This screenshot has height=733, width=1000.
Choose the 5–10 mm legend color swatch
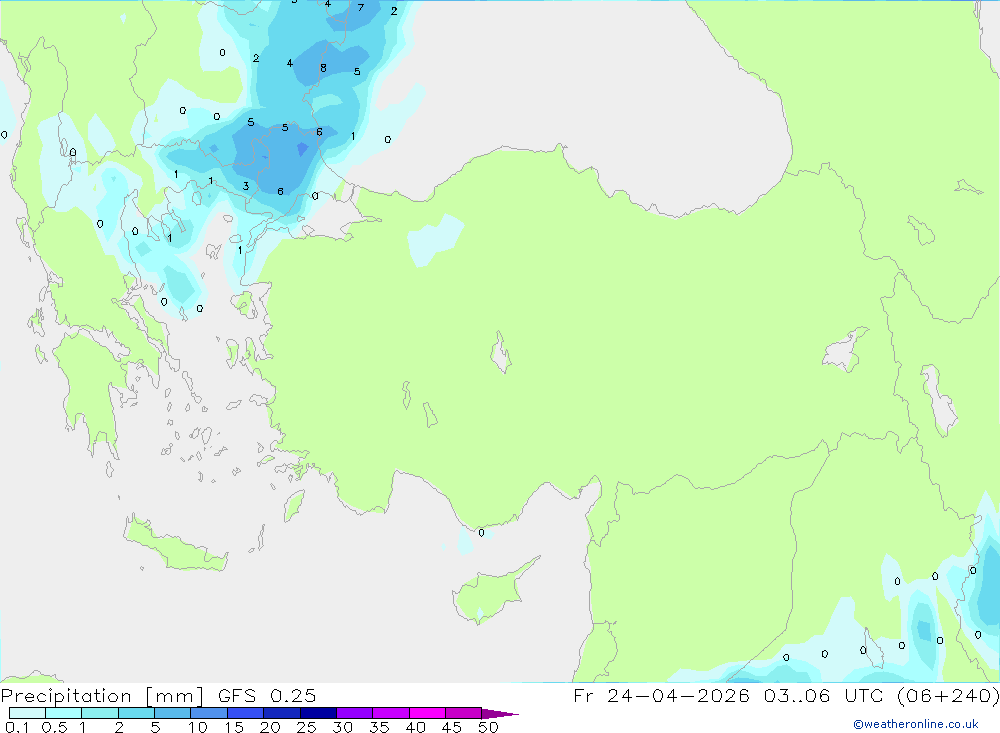click(x=173, y=713)
